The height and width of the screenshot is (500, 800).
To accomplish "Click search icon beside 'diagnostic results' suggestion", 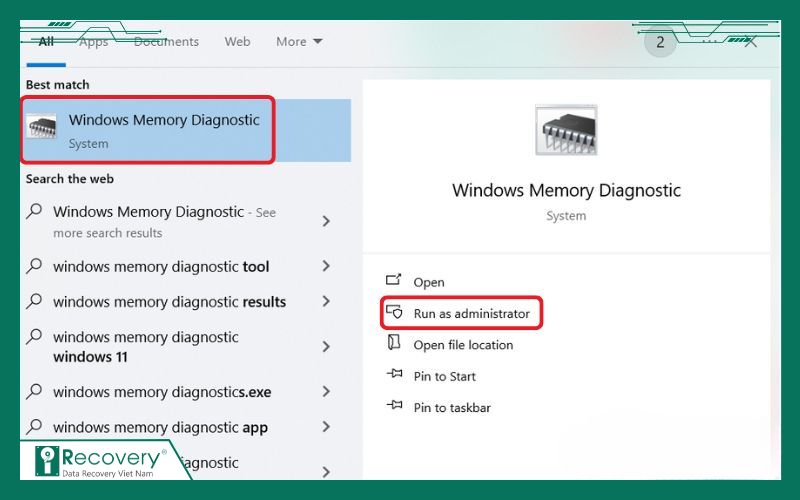I will click(34, 301).
